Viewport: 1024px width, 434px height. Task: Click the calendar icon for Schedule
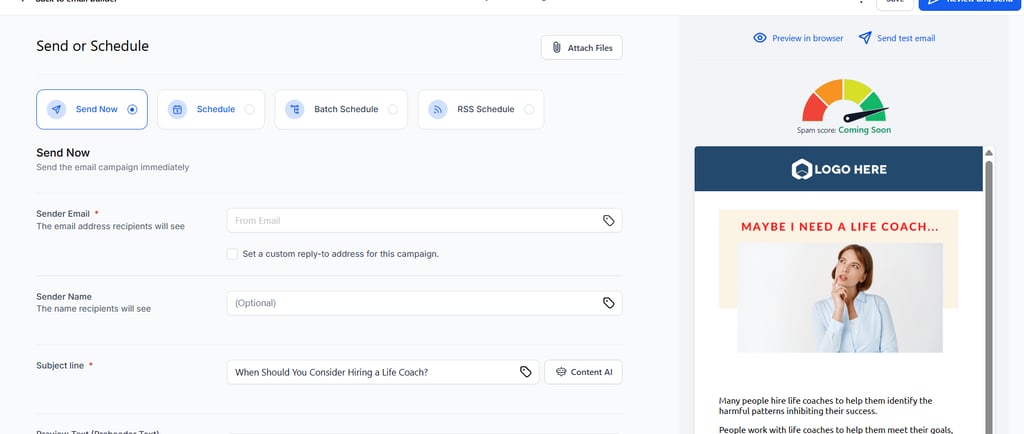pyautogui.click(x=178, y=110)
